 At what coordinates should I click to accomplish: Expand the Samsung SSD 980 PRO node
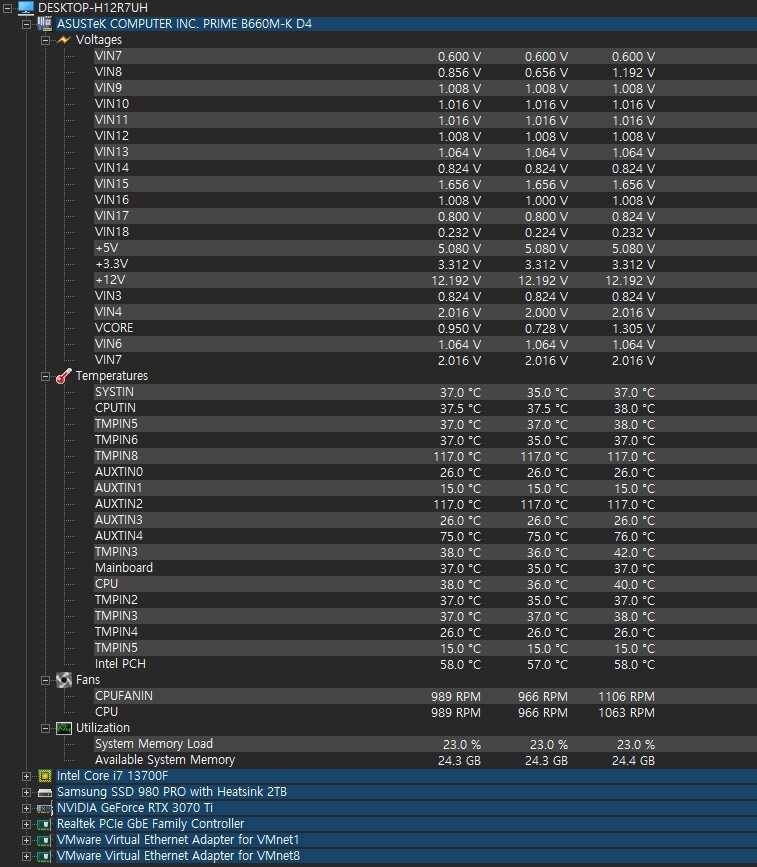point(26,793)
